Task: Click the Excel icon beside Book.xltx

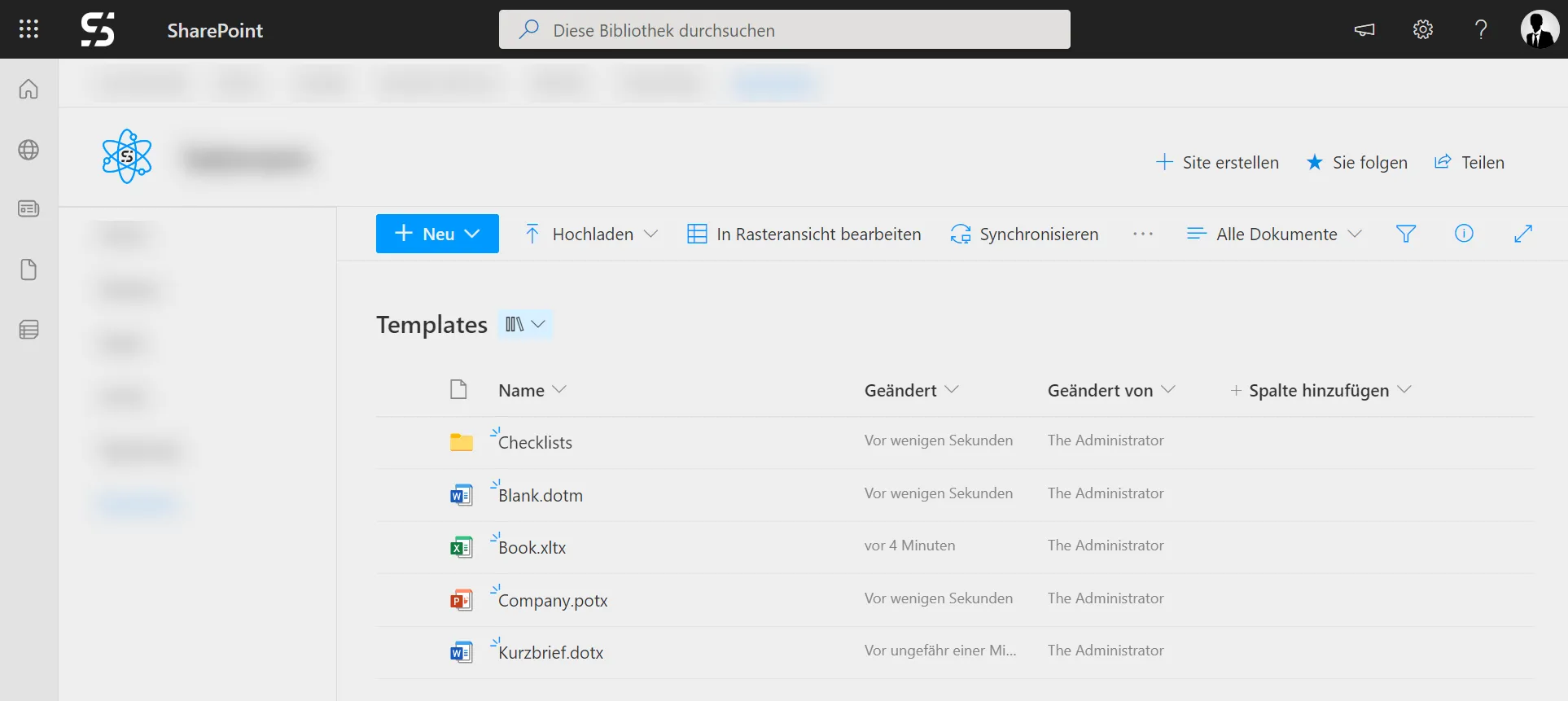Action: coord(462,547)
